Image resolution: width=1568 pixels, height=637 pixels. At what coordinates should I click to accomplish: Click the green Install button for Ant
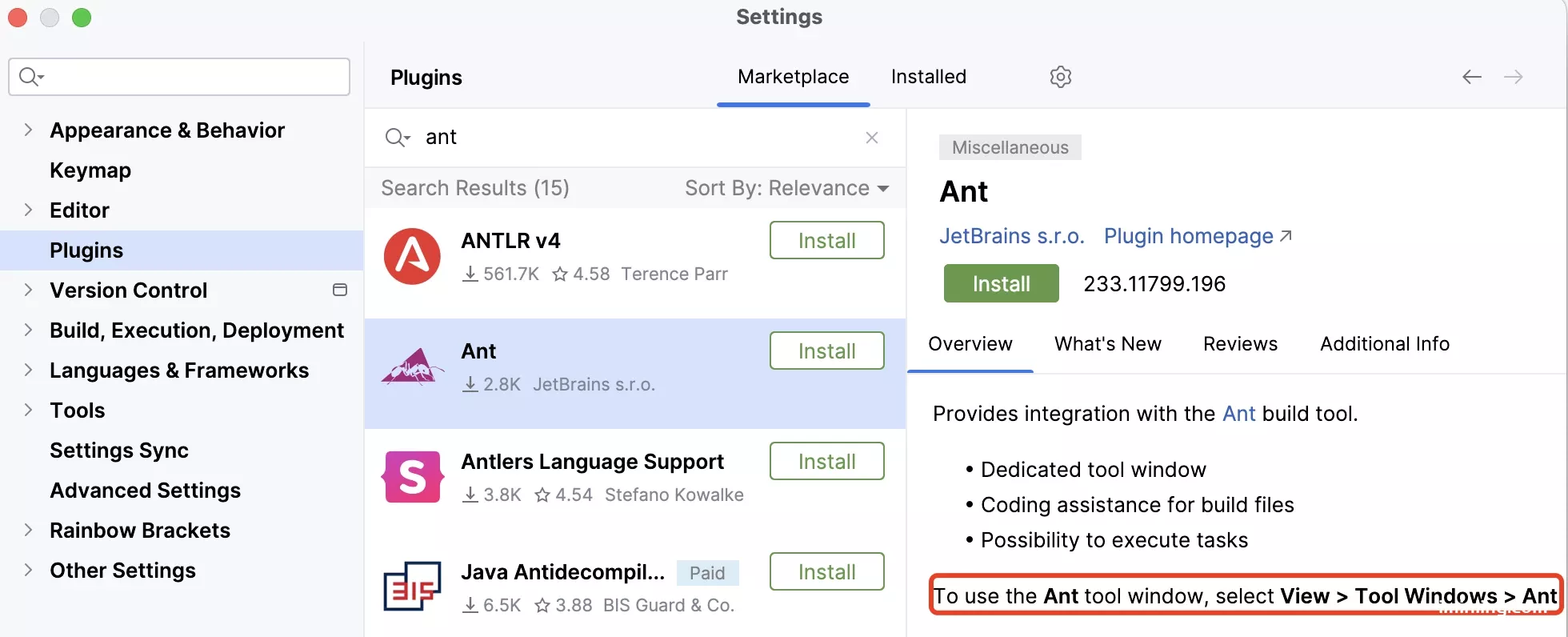tap(1001, 283)
